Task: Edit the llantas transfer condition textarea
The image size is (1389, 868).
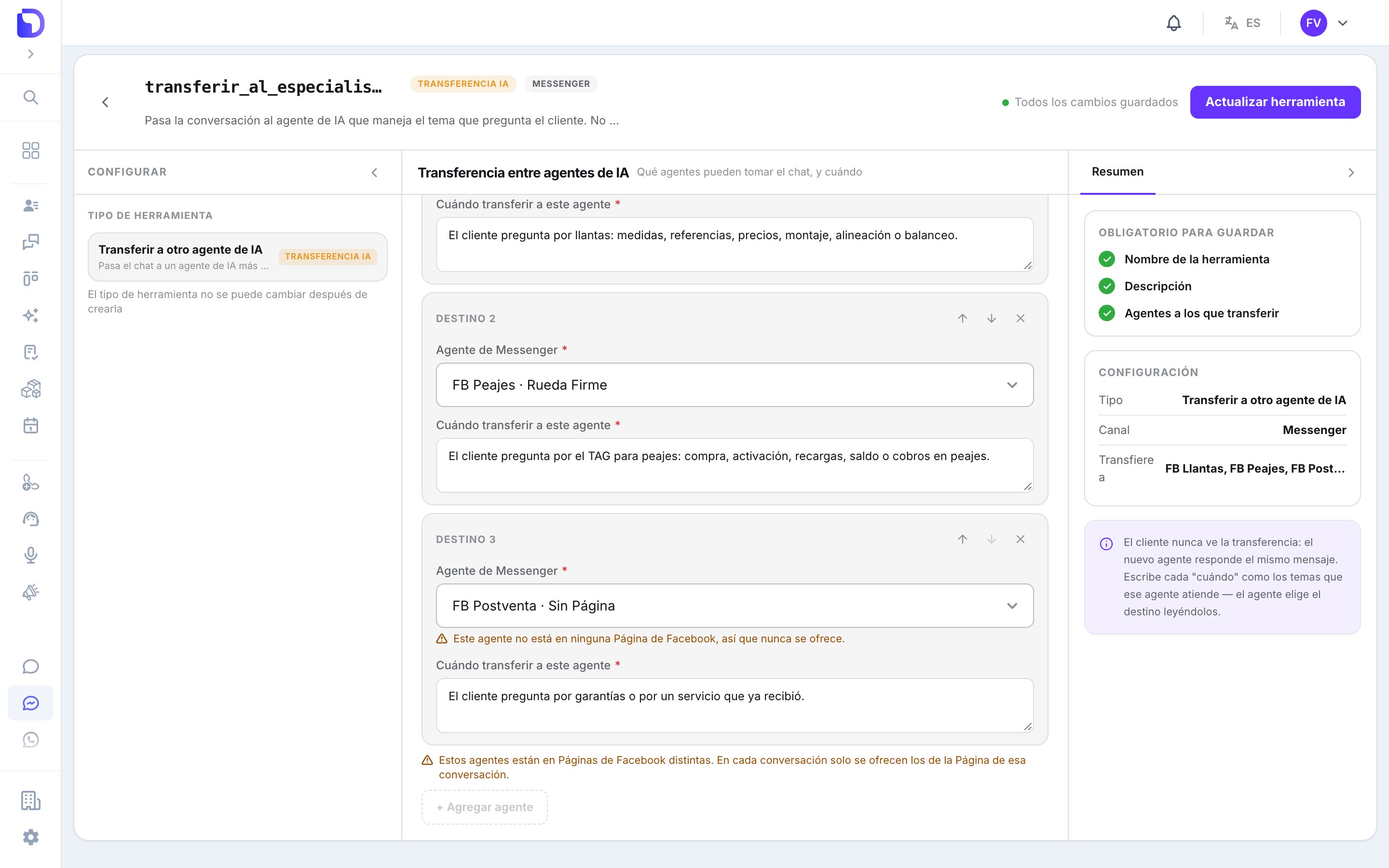Action: click(735, 244)
